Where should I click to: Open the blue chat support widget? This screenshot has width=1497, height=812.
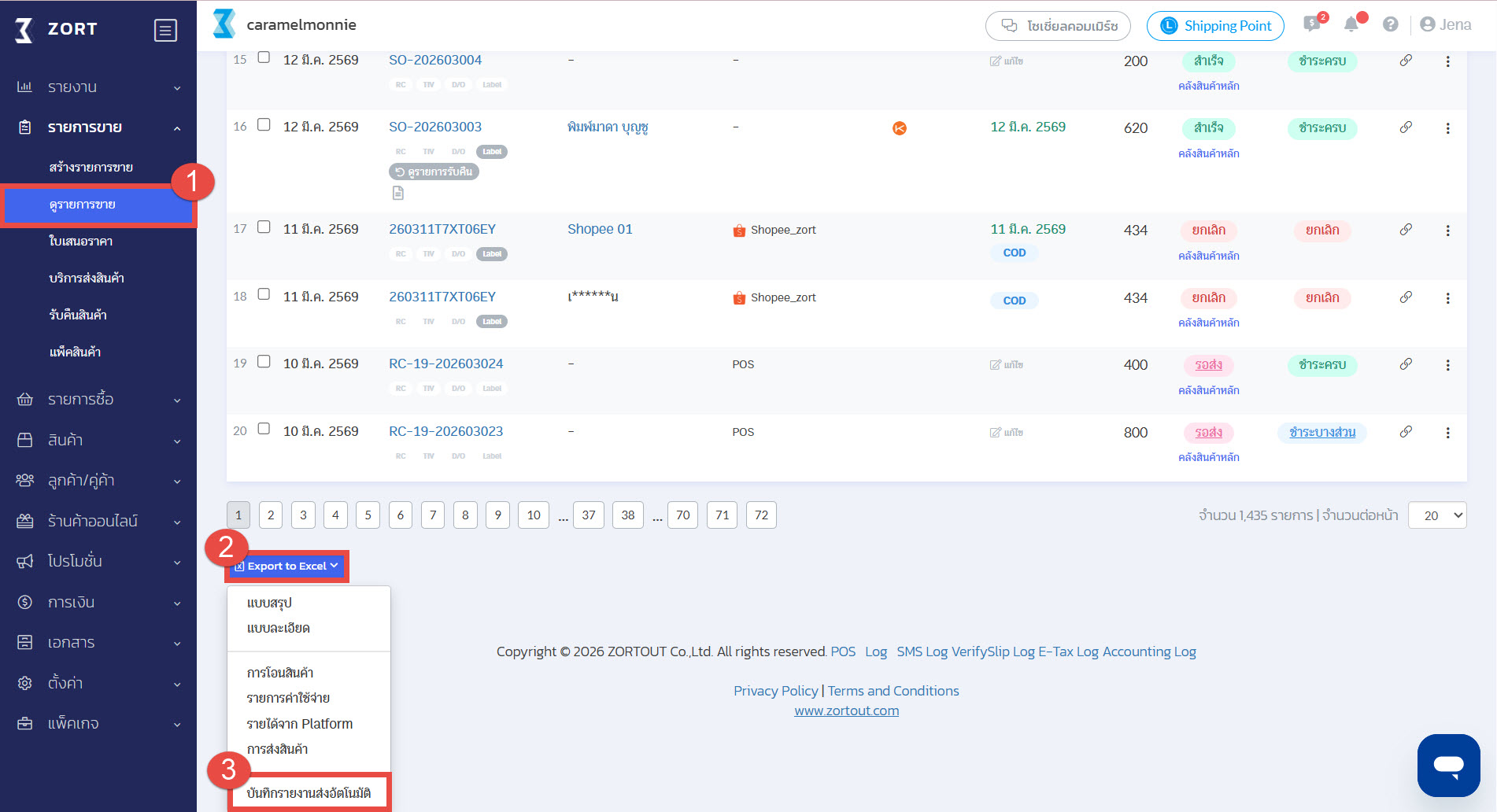click(x=1448, y=765)
